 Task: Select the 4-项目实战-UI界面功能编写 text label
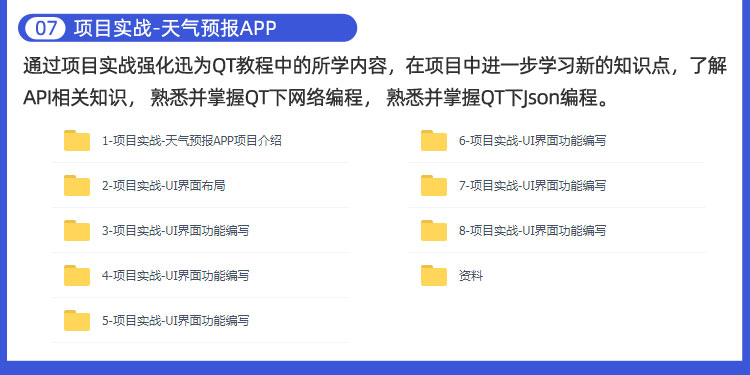(176, 276)
